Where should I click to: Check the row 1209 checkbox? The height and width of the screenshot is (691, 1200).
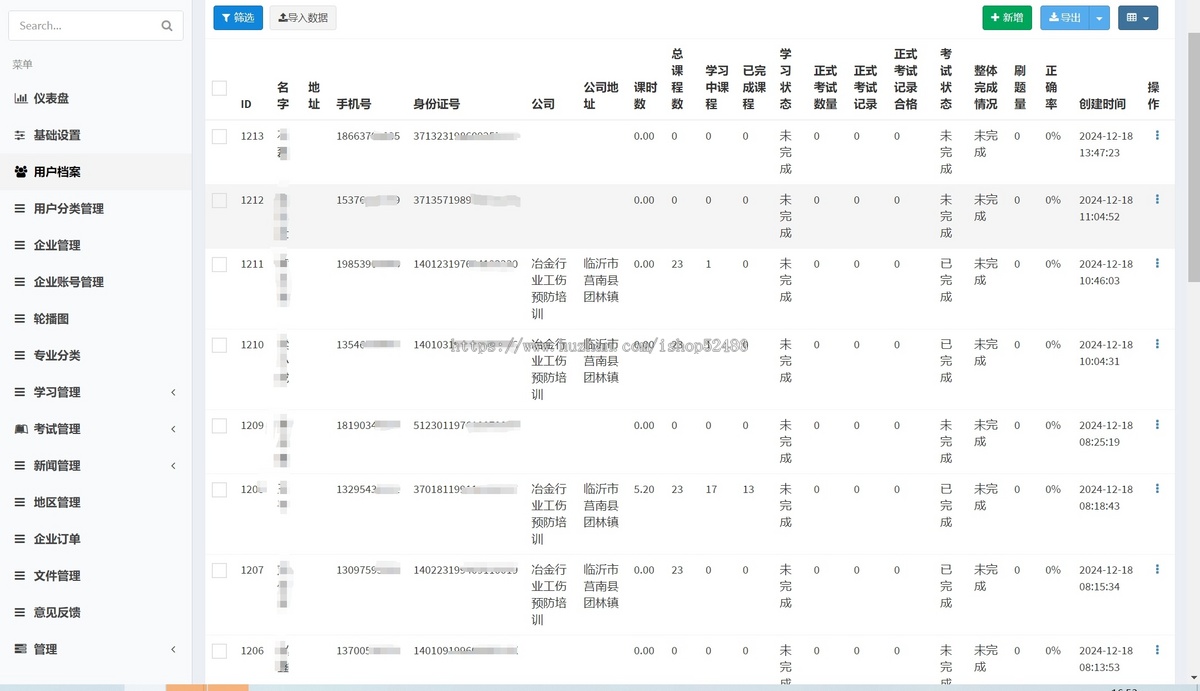(219, 426)
